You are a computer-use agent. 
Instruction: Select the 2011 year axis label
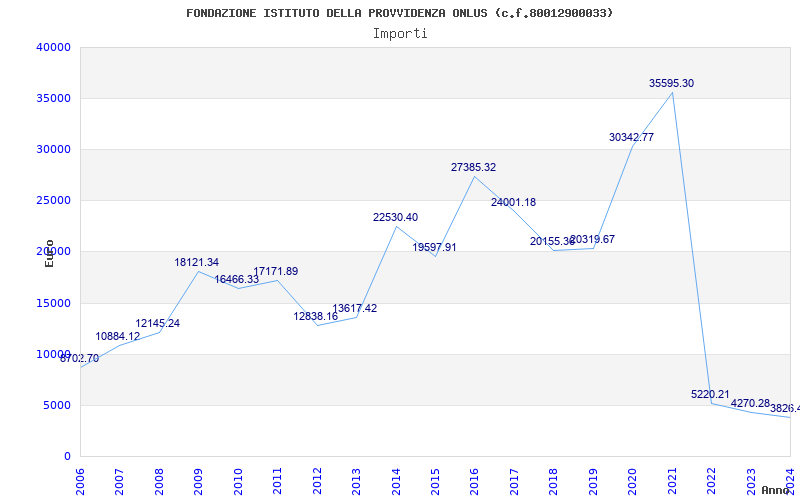point(278,482)
